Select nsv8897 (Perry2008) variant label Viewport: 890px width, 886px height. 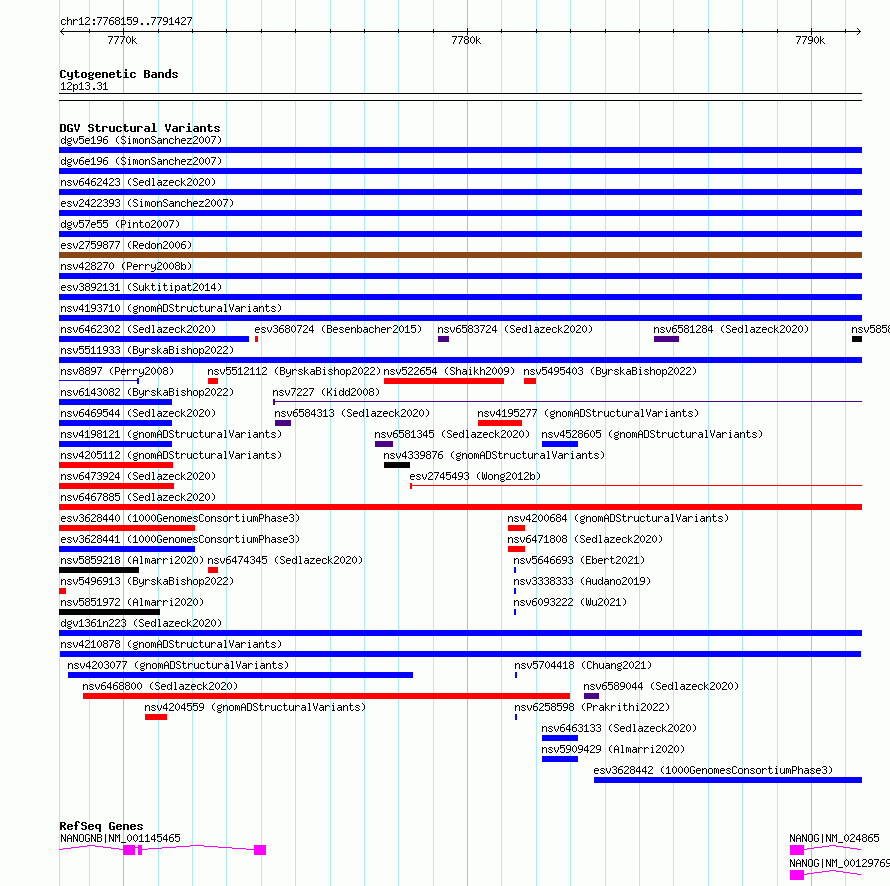point(117,371)
